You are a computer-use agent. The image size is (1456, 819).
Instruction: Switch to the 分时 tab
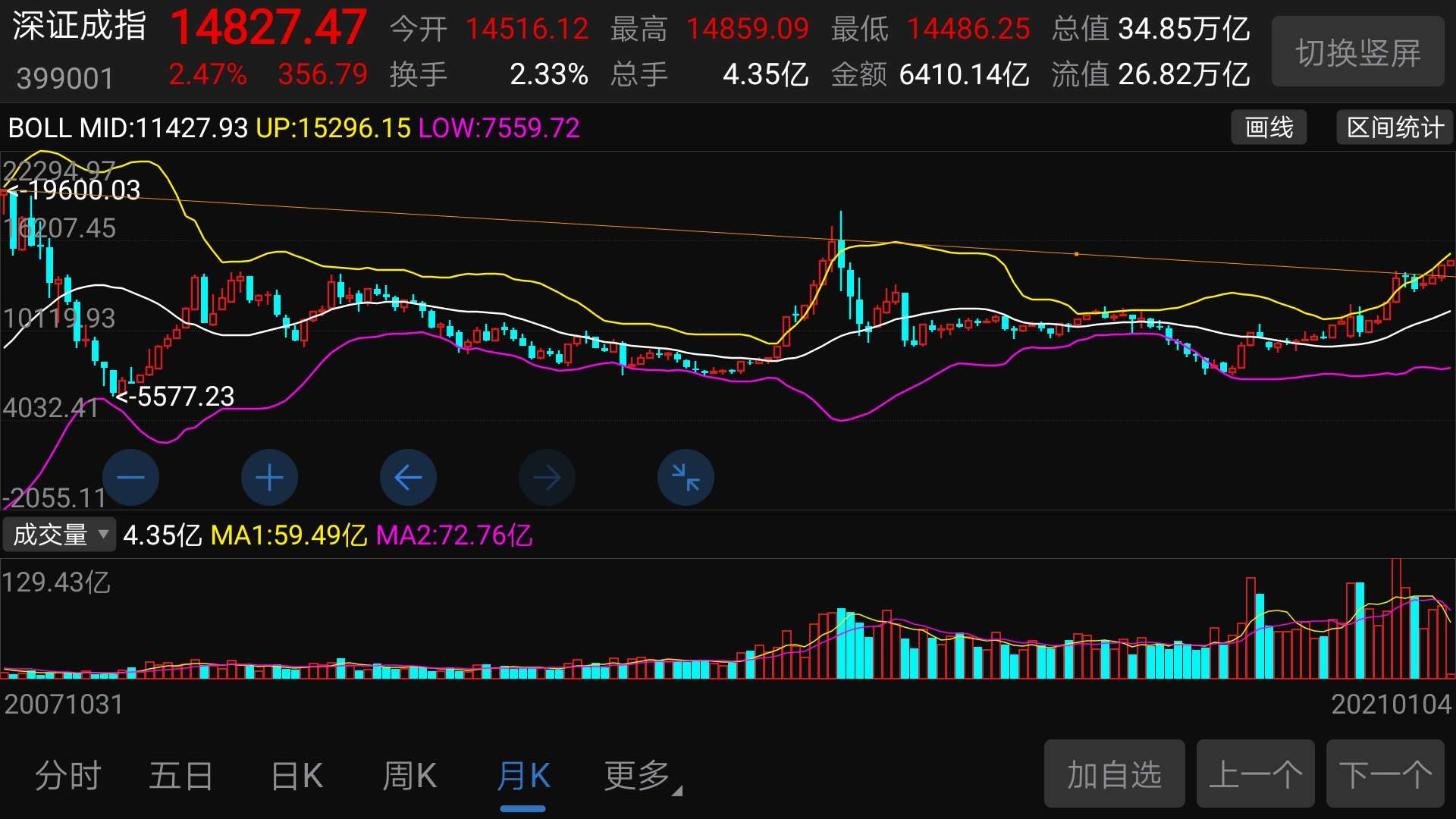coord(68,776)
